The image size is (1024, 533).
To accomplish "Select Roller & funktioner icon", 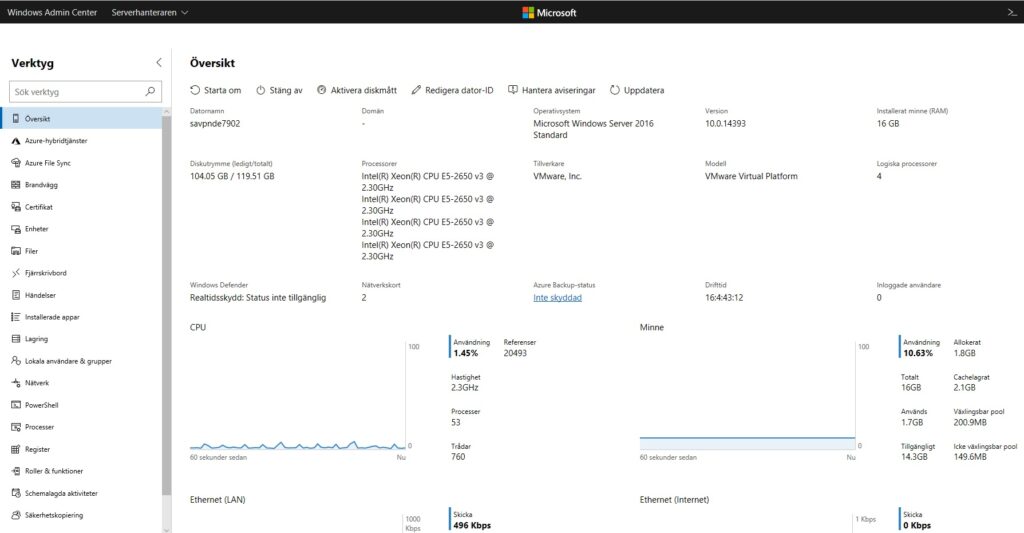I will click(16, 471).
